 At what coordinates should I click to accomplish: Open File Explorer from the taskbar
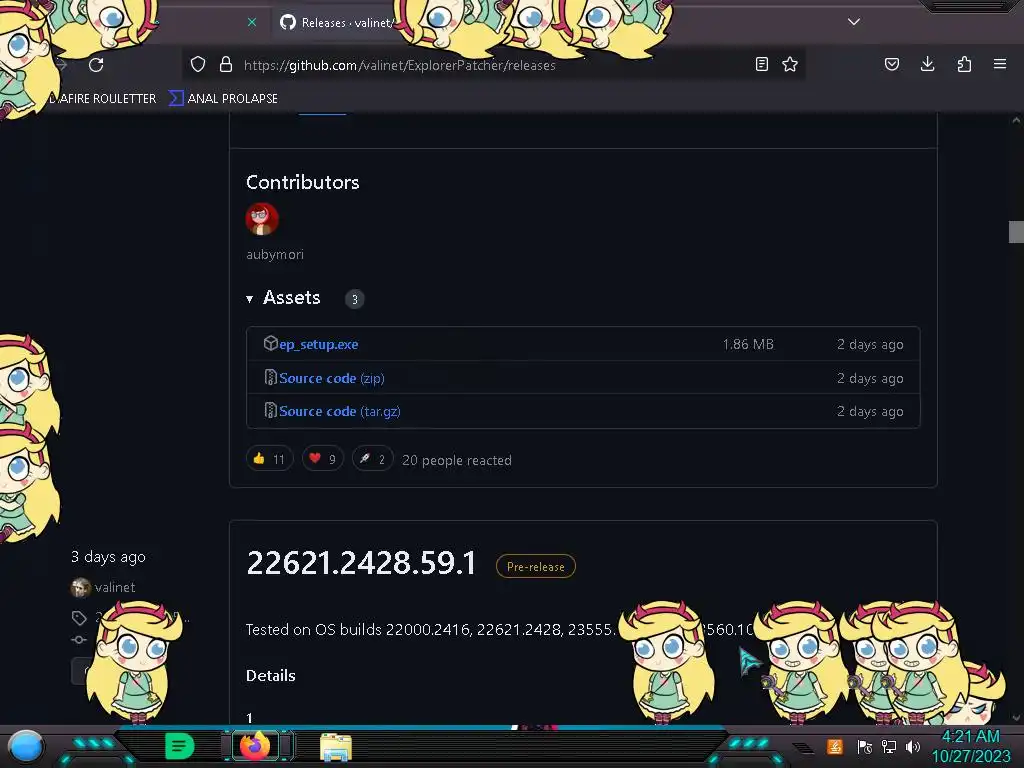336,747
